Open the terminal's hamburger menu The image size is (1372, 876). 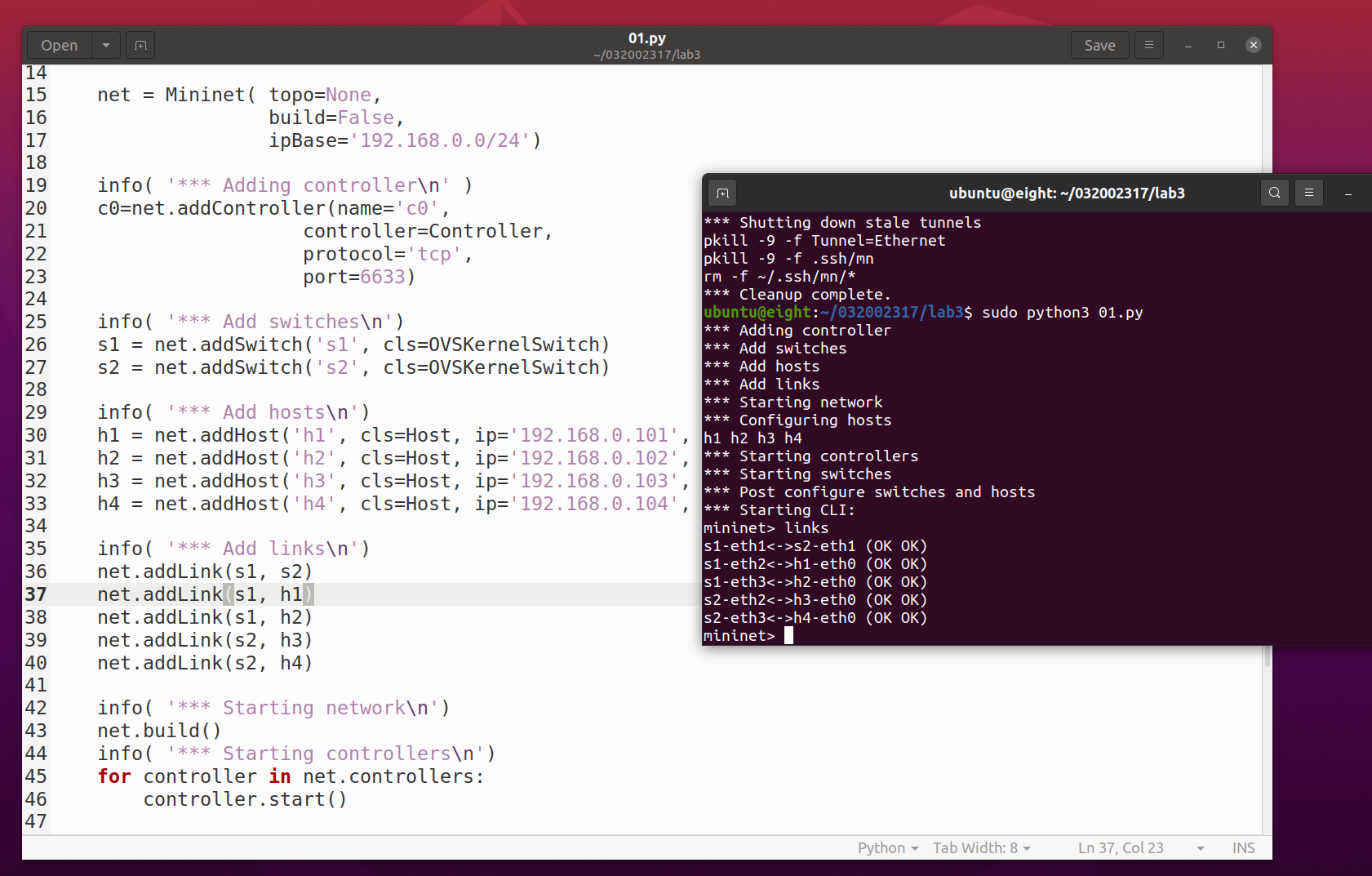pos(1309,193)
